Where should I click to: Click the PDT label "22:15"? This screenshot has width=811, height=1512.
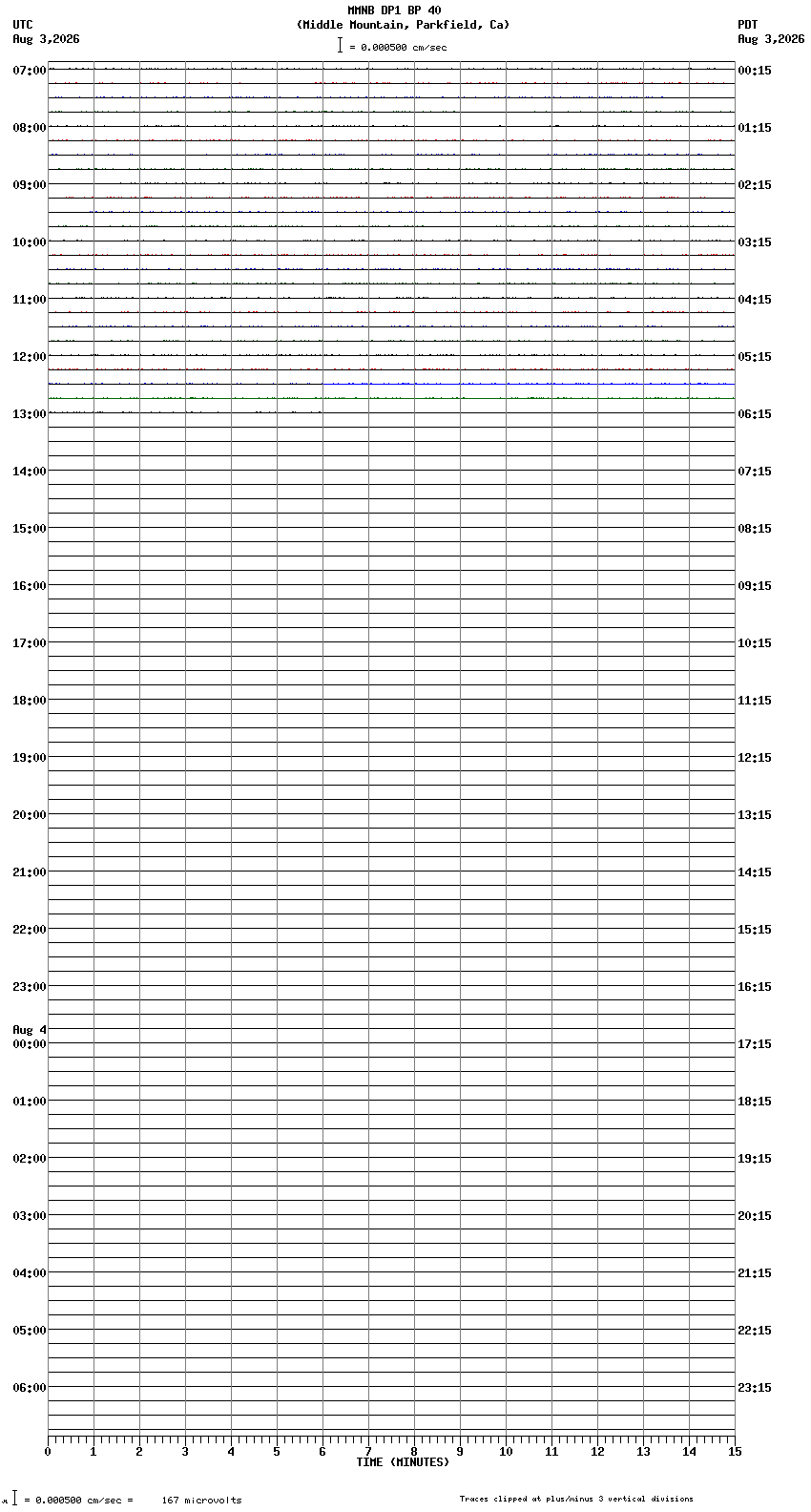click(755, 1331)
